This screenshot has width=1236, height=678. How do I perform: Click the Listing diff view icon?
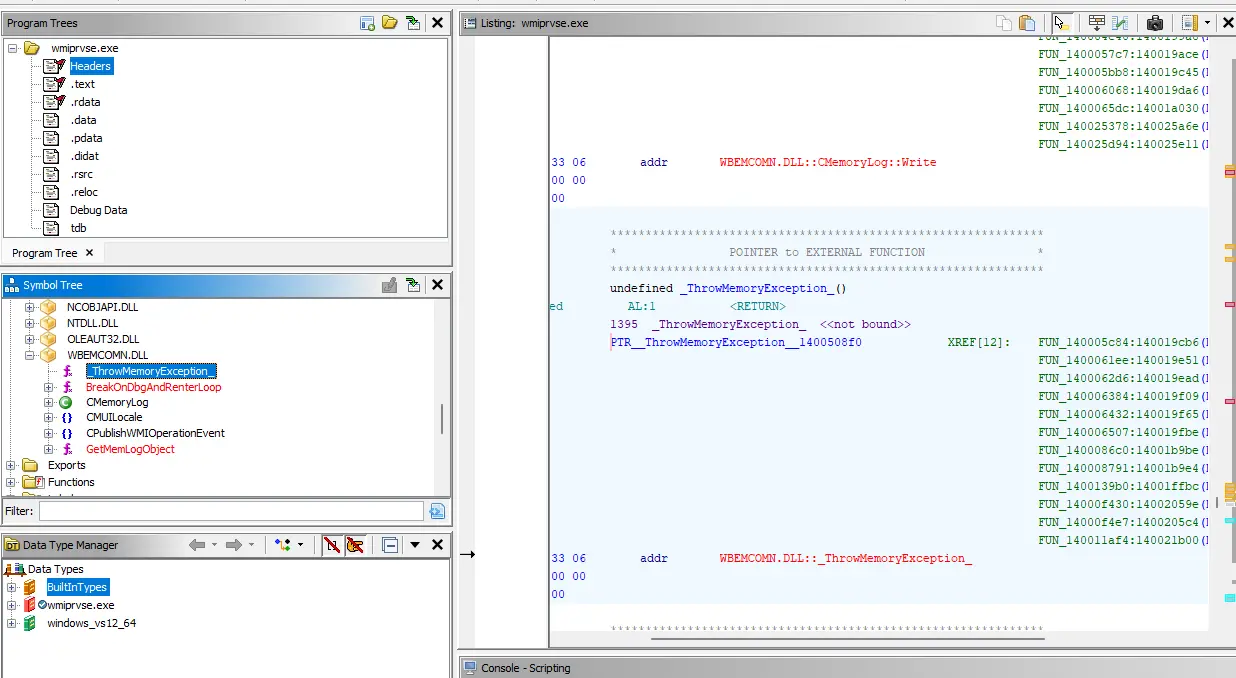pyautogui.click(x=1120, y=23)
